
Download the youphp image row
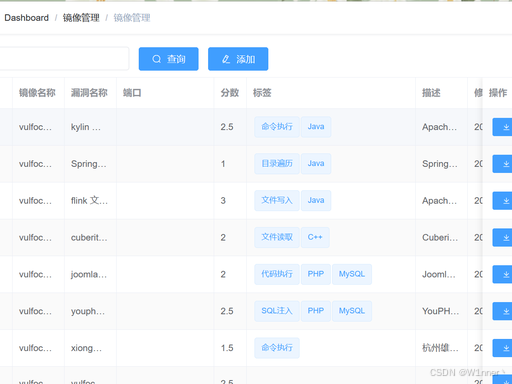[502, 311]
